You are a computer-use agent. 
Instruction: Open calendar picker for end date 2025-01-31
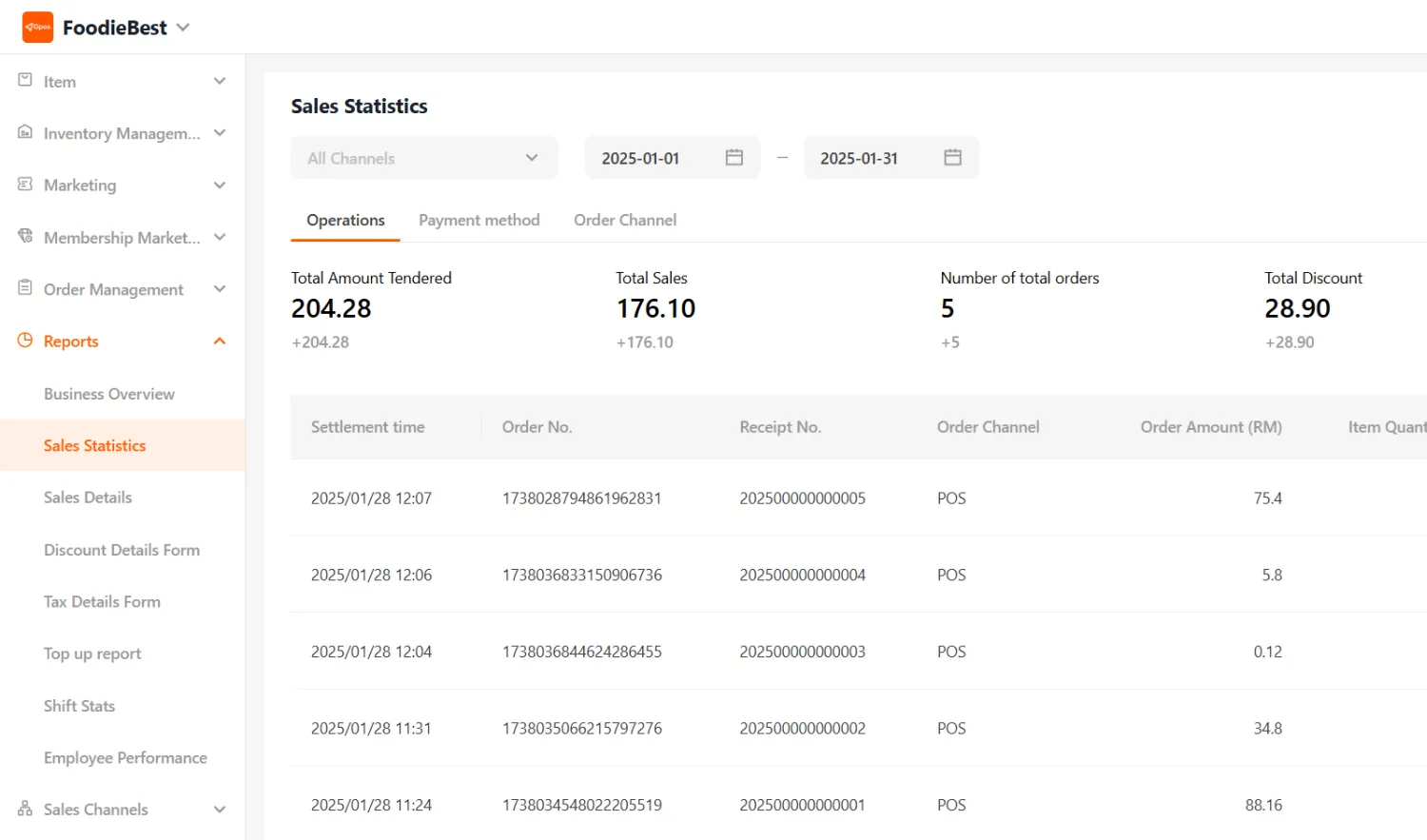pyautogui.click(x=952, y=158)
